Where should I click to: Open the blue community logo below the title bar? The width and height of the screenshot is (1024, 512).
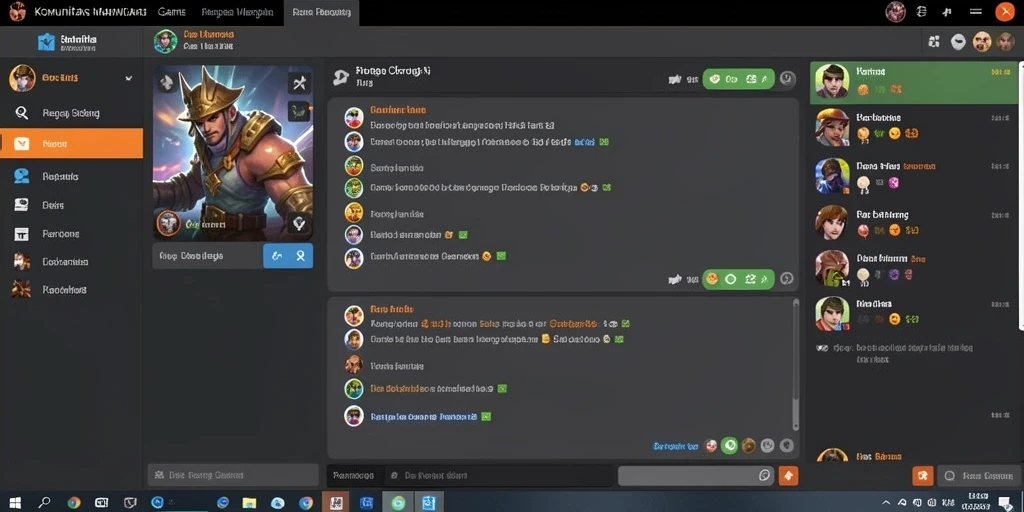[47, 42]
